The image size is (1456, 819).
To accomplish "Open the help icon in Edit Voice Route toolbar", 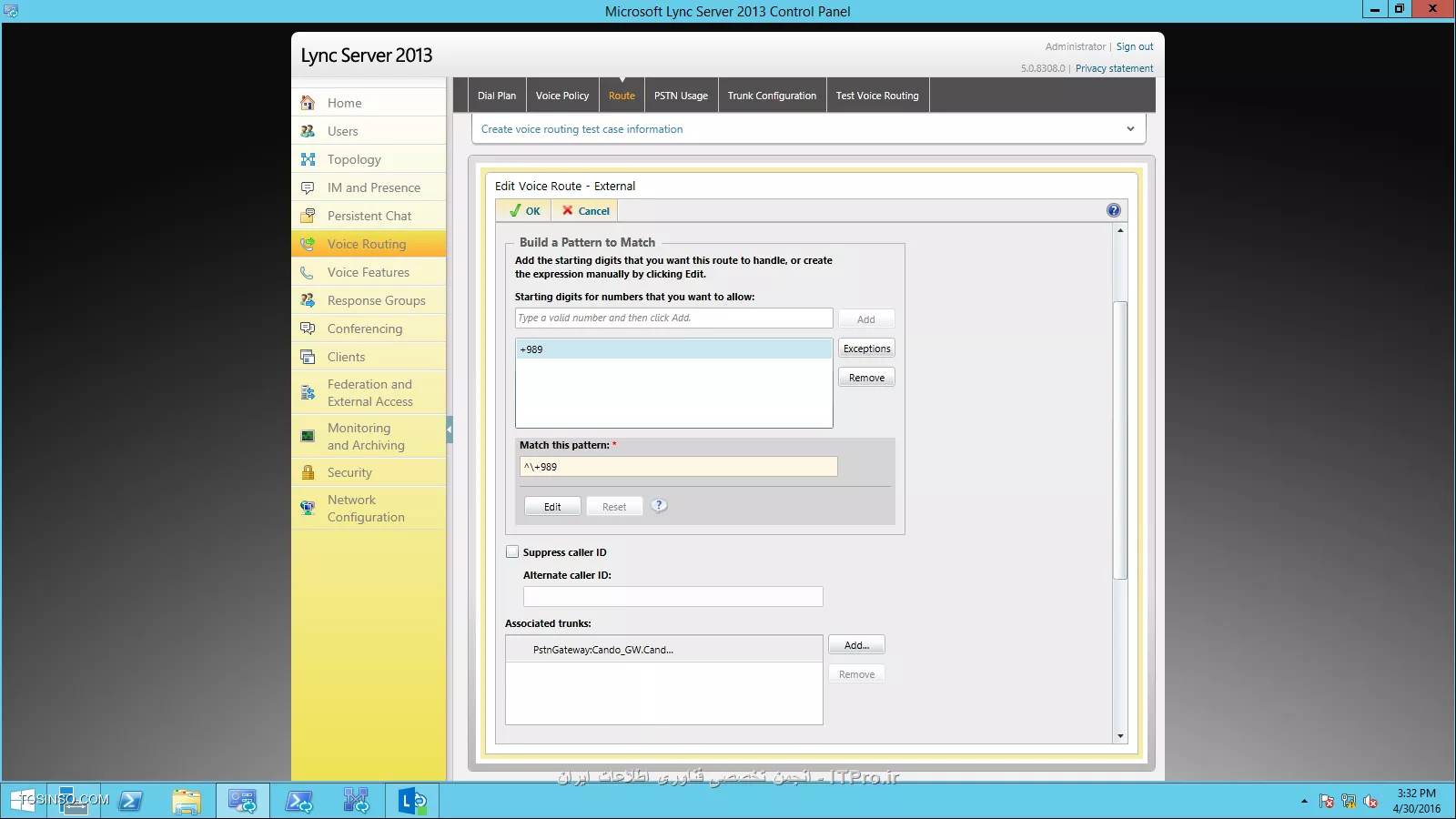I will pos(1113,210).
